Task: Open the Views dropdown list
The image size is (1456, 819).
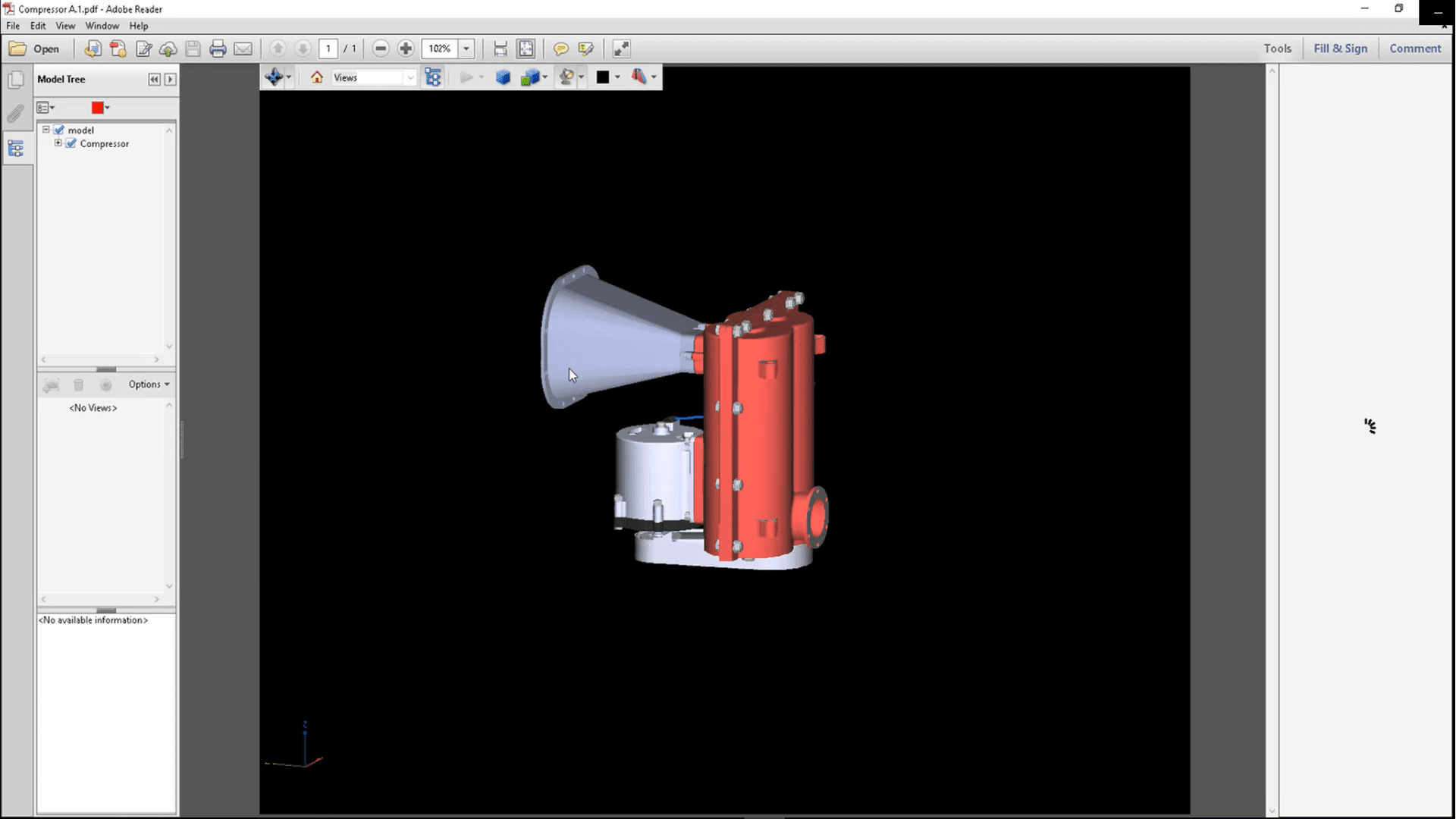Action: click(410, 77)
